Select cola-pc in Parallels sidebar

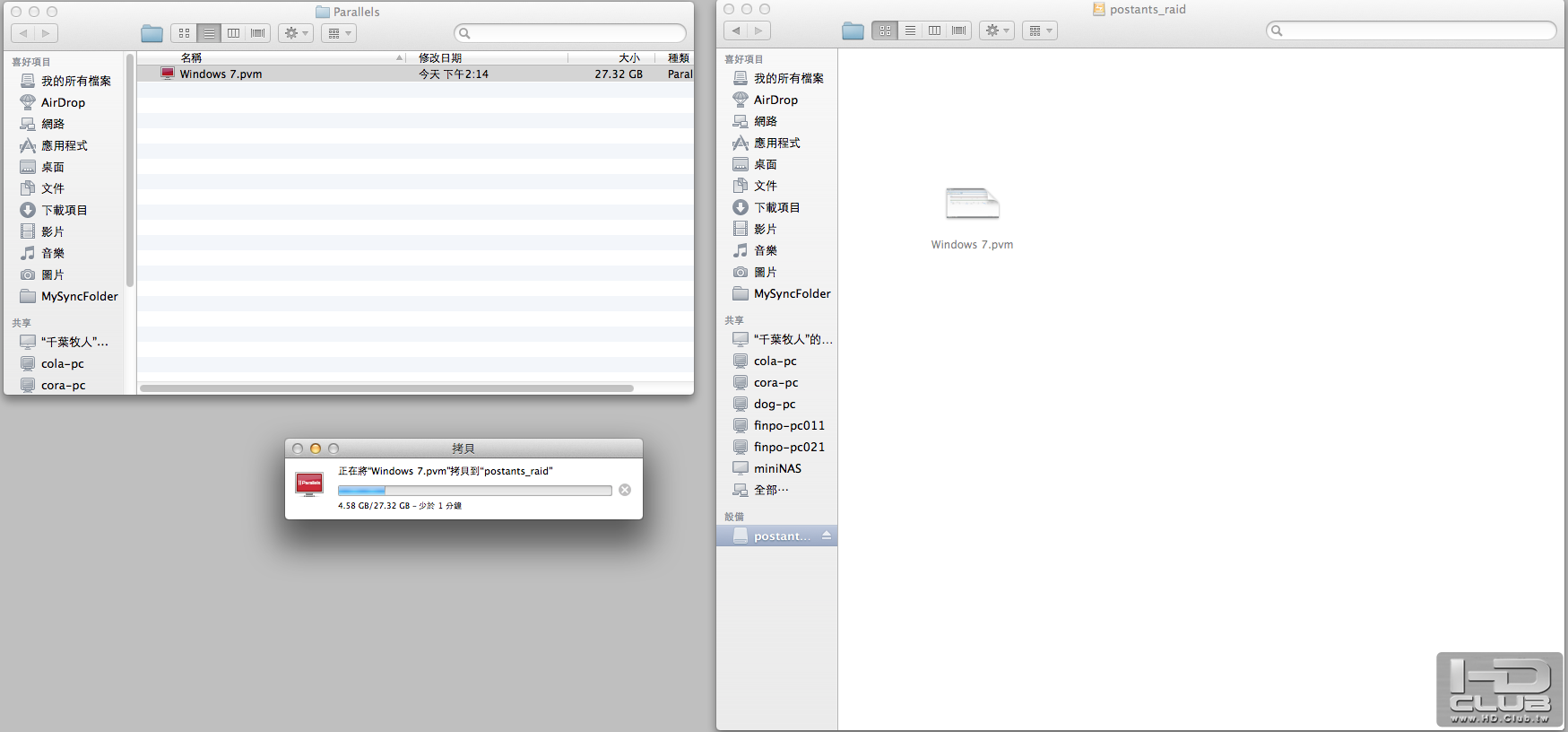52,363
